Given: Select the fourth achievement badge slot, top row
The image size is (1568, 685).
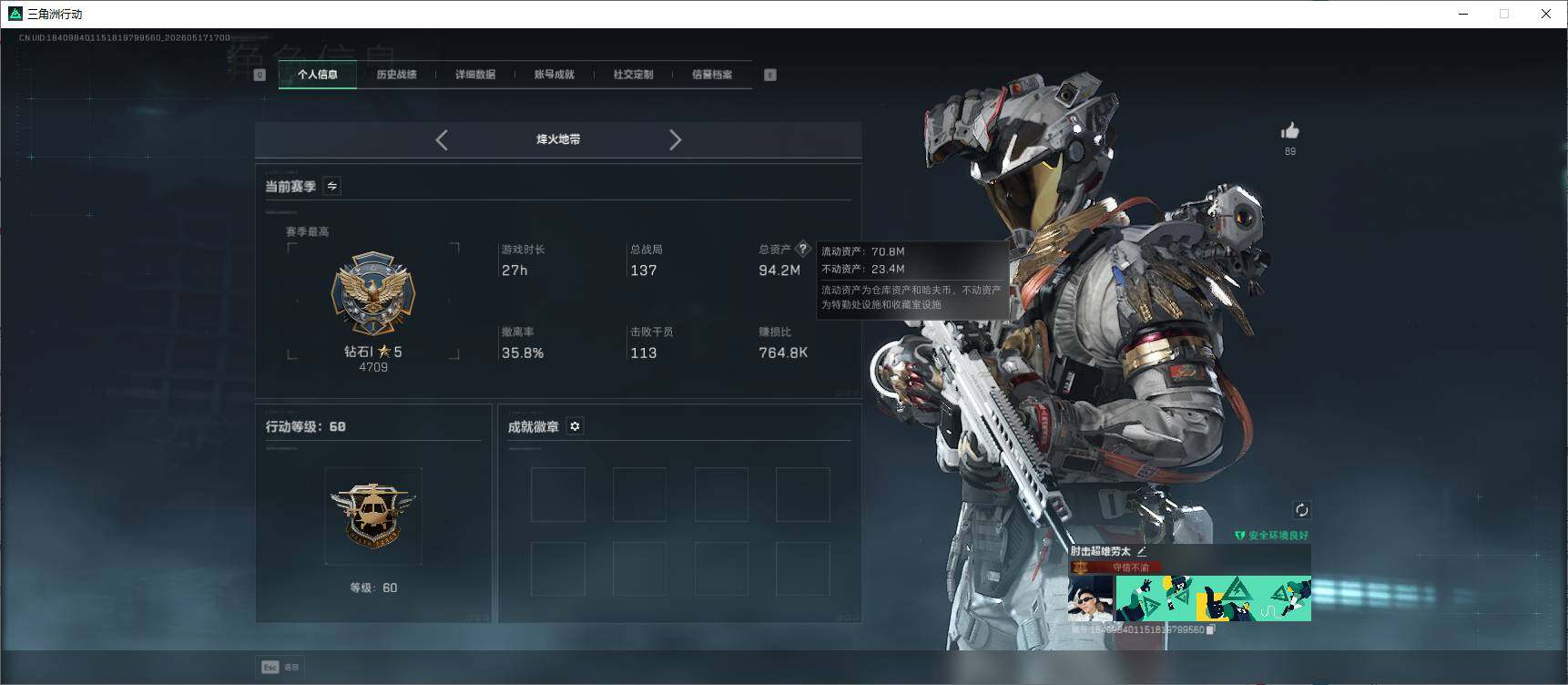Looking at the screenshot, I should pyautogui.click(x=803, y=495).
